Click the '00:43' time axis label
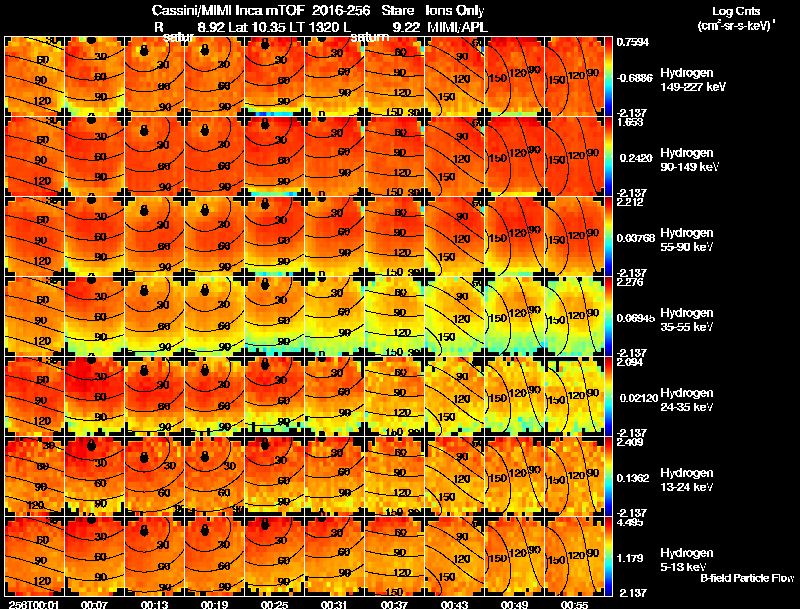 click(455, 604)
